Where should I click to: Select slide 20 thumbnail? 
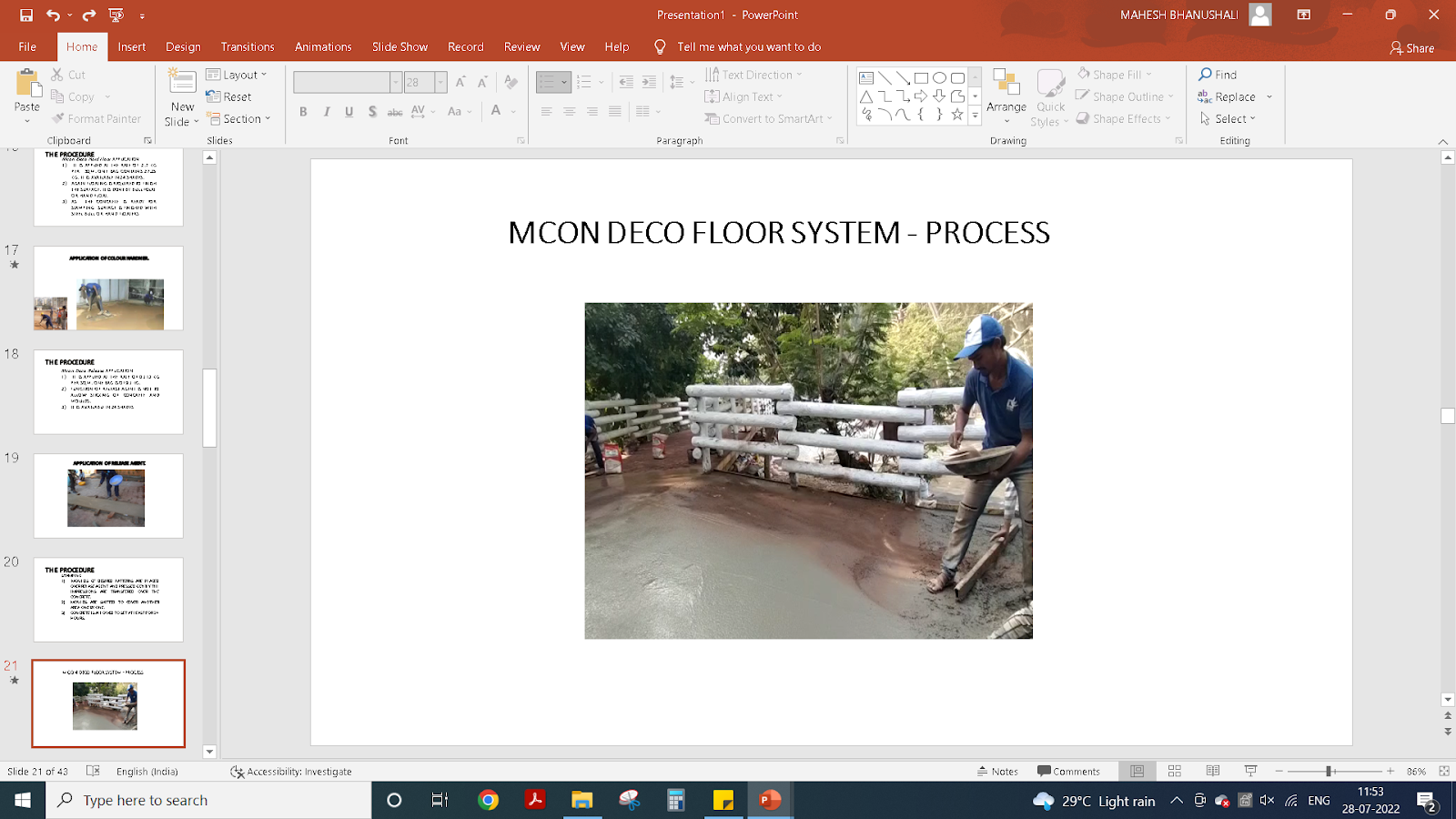[x=108, y=600]
